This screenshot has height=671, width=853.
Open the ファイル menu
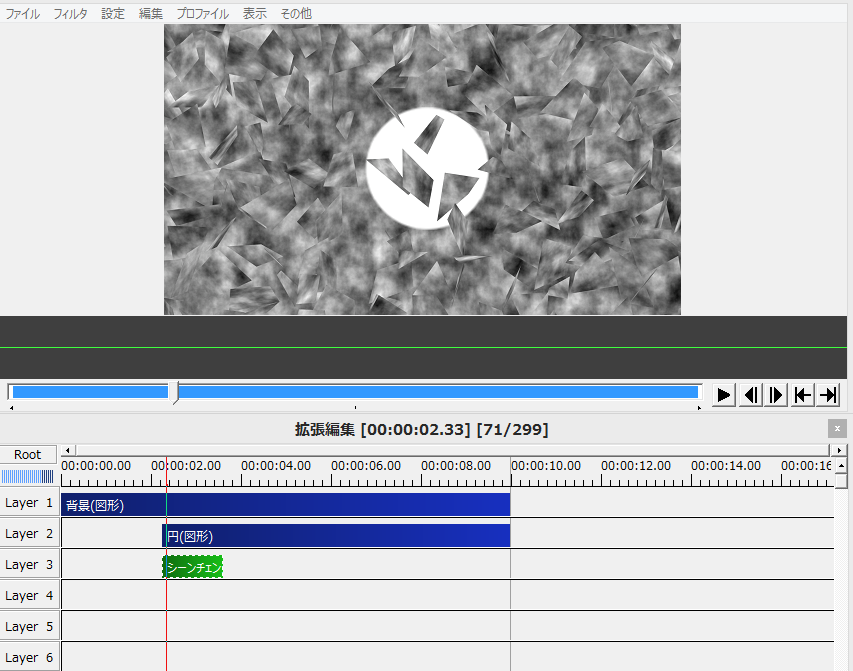(22, 13)
